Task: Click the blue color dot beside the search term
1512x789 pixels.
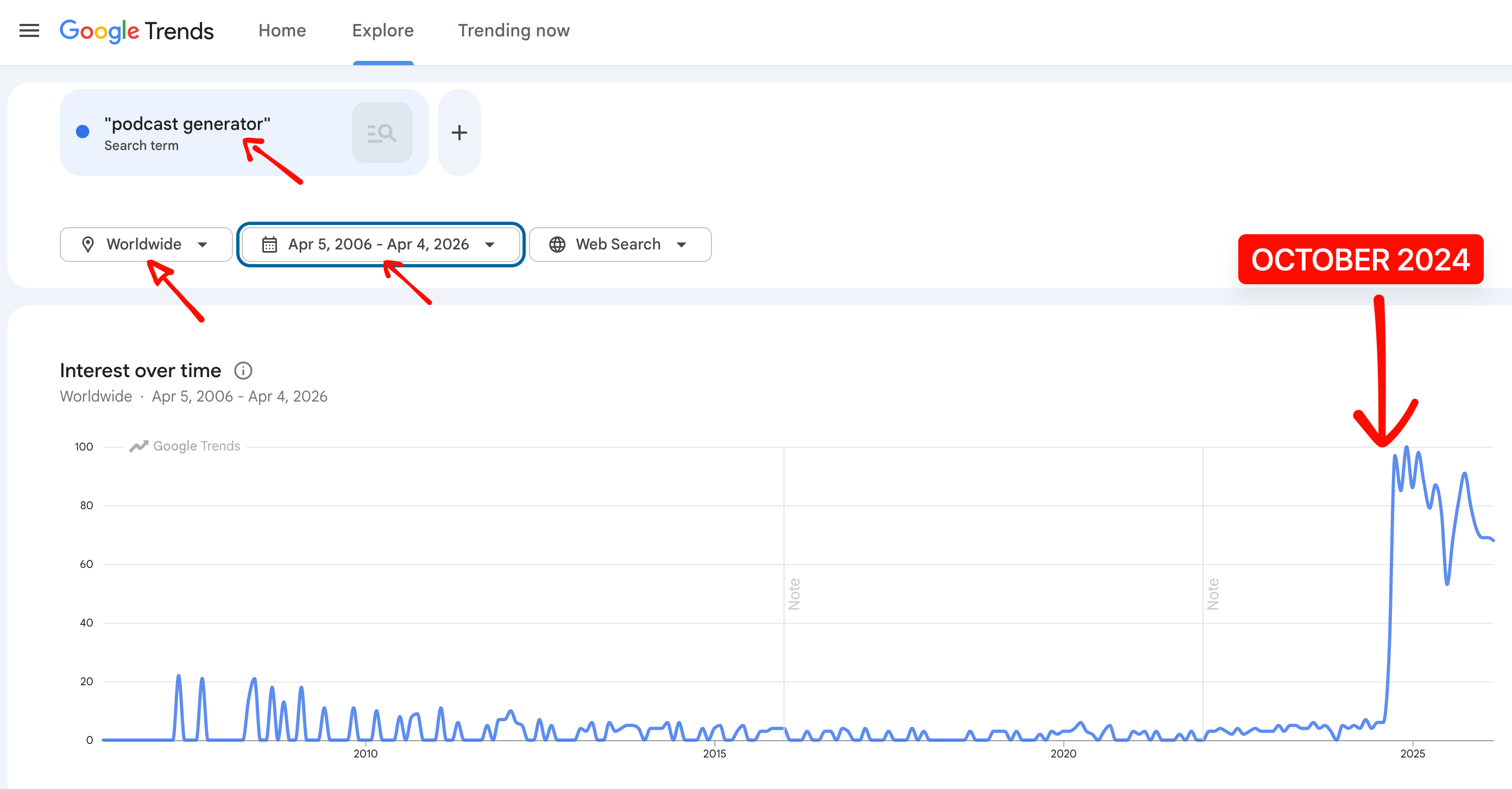Action: click(x=83, y=131)
